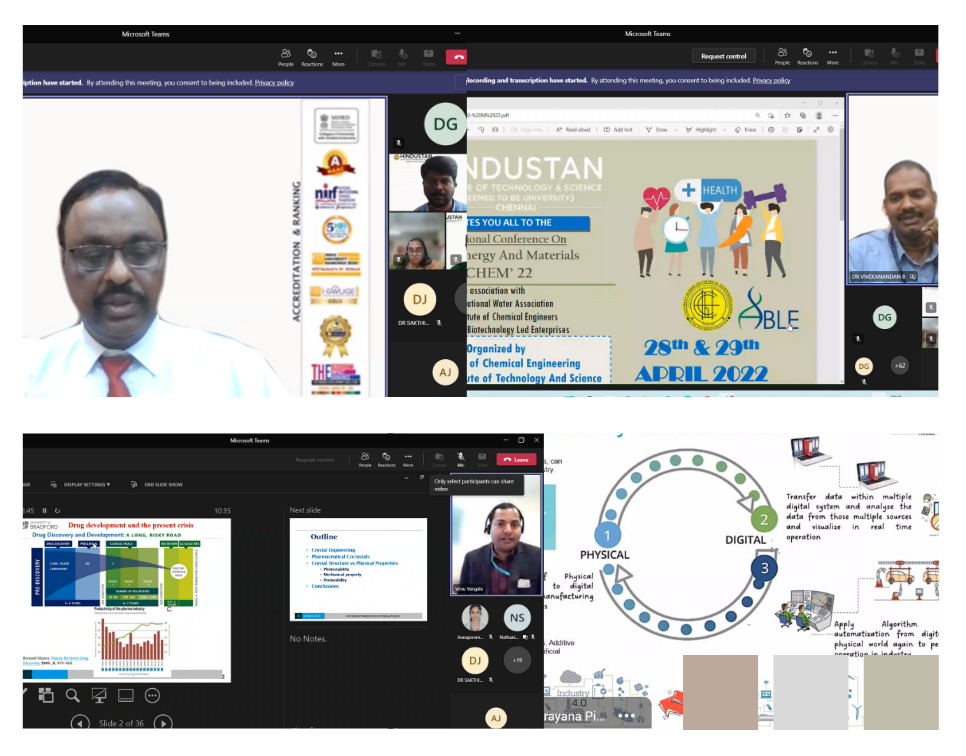Select DJ avatar in top-left participant panel
This screenshot has height=756, width=966.
pos(420,299)
